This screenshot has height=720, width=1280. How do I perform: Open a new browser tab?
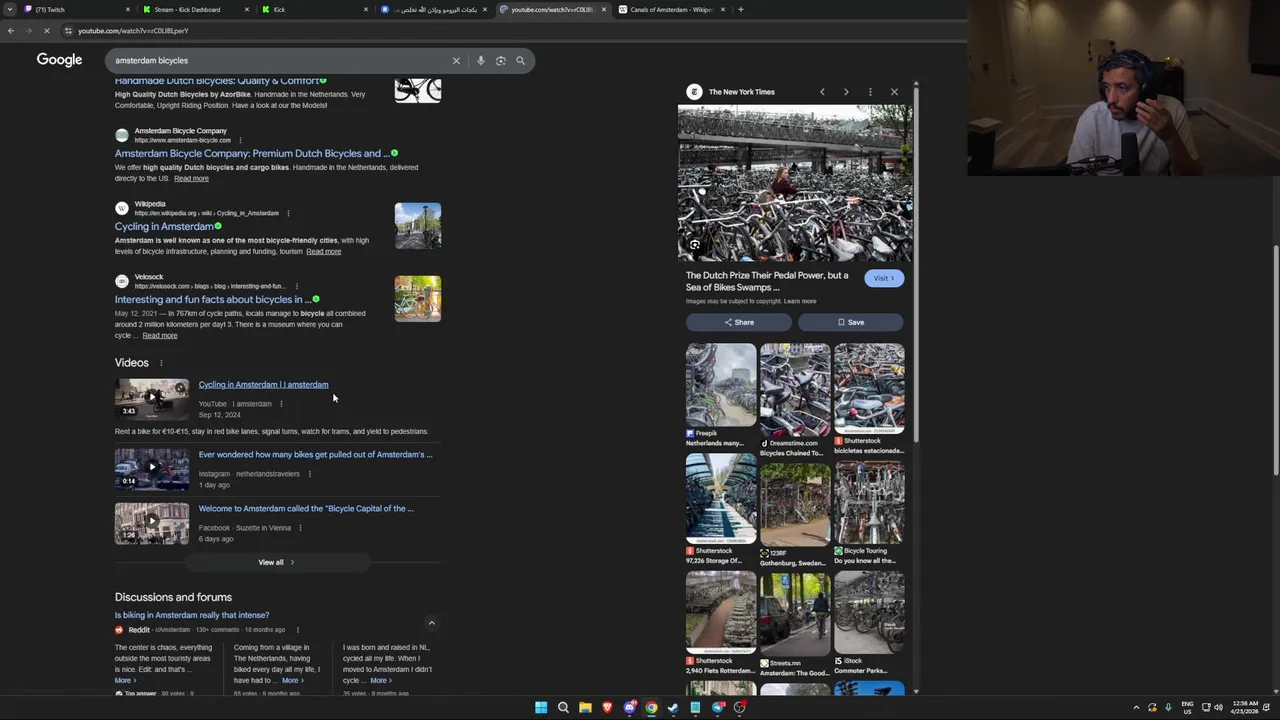click(740, 10)
